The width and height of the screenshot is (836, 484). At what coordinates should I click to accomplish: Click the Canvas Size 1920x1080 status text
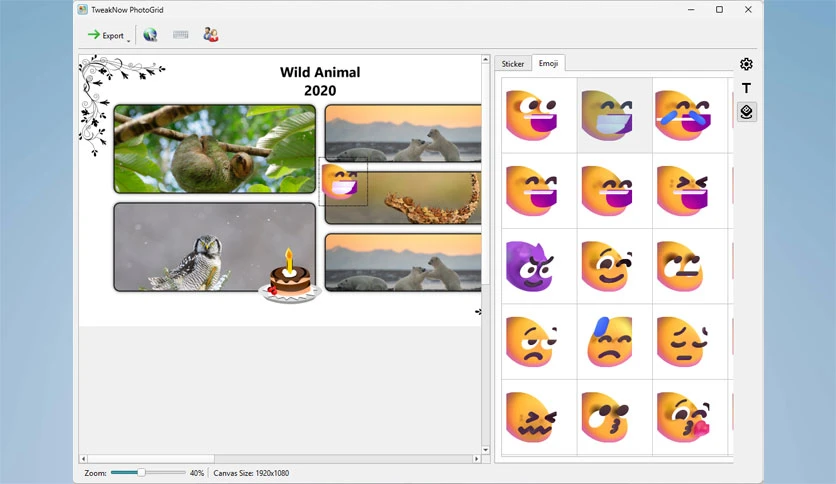tap(251, 473)
